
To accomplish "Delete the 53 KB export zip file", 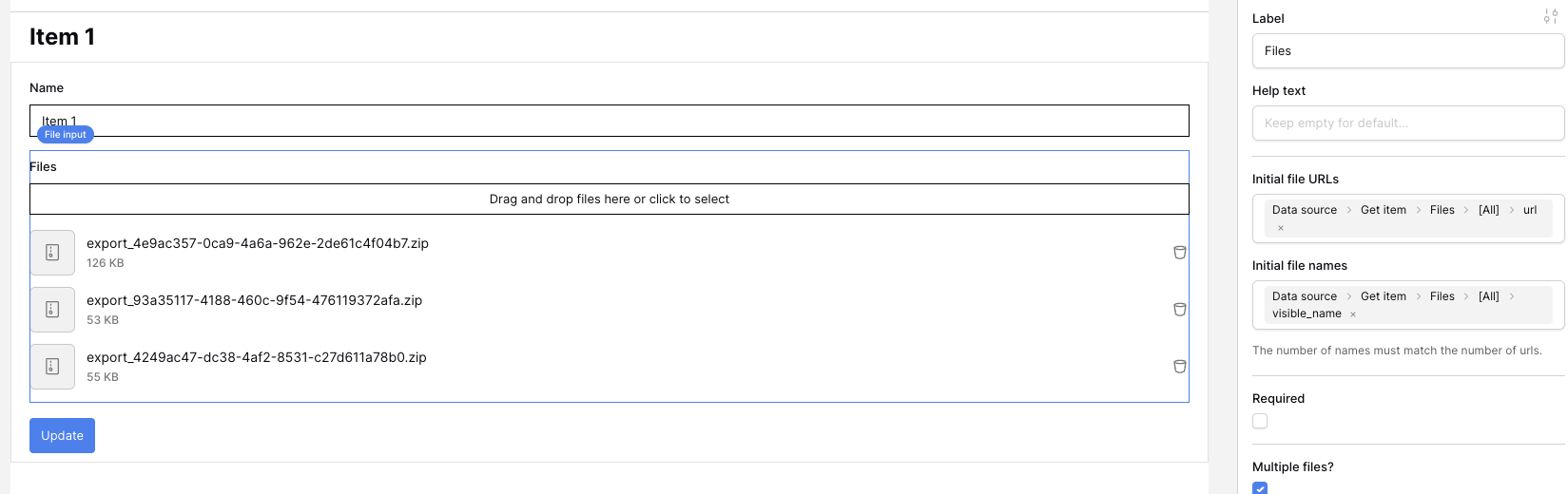I will 1179,310.
